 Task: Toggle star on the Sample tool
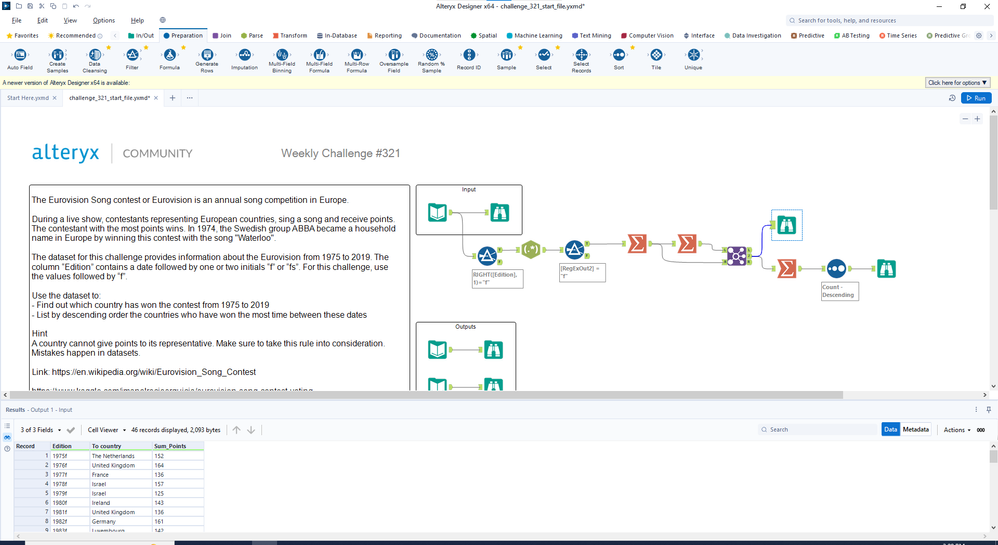tap(521, 48)
